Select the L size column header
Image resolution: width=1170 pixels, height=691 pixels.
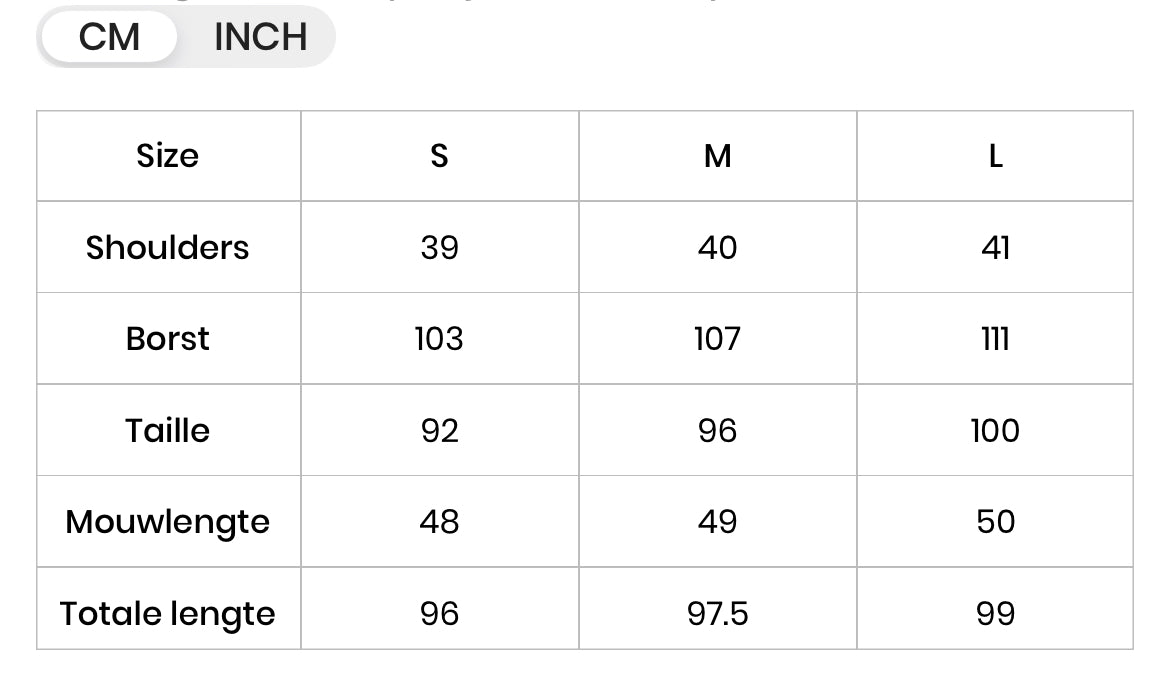click(995, 156)
